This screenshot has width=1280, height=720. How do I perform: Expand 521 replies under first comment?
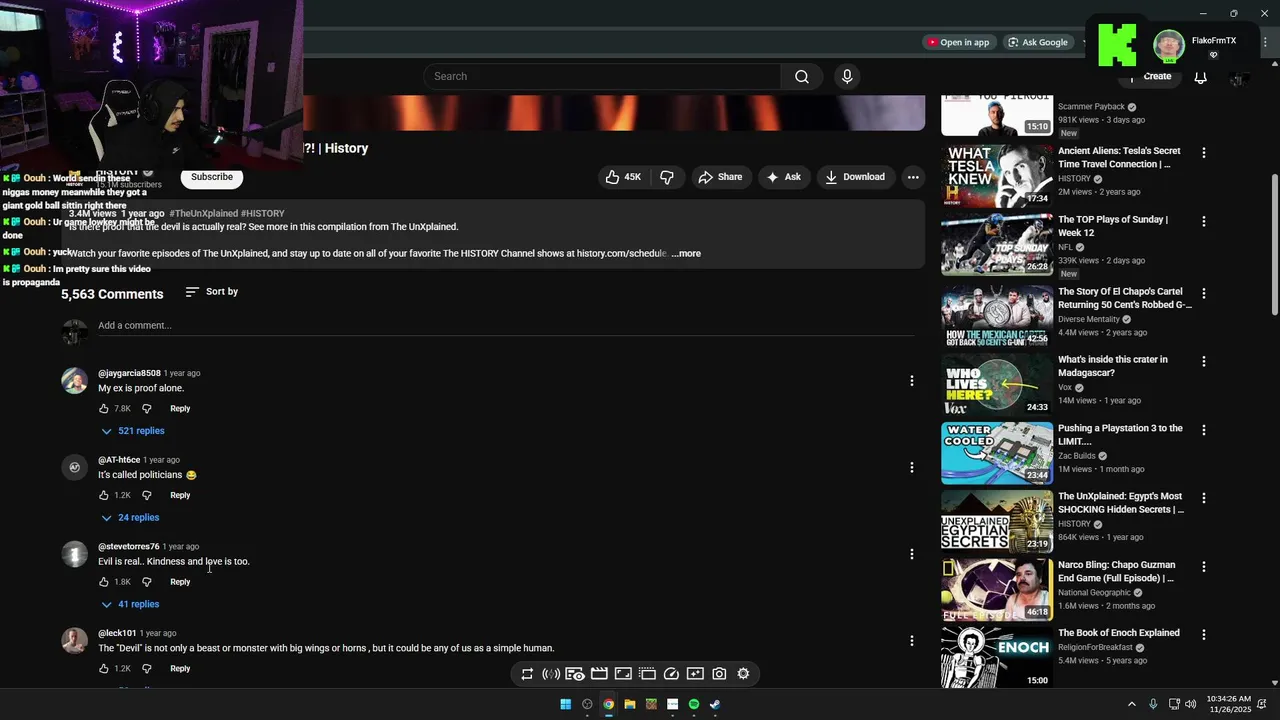[132, 431]
